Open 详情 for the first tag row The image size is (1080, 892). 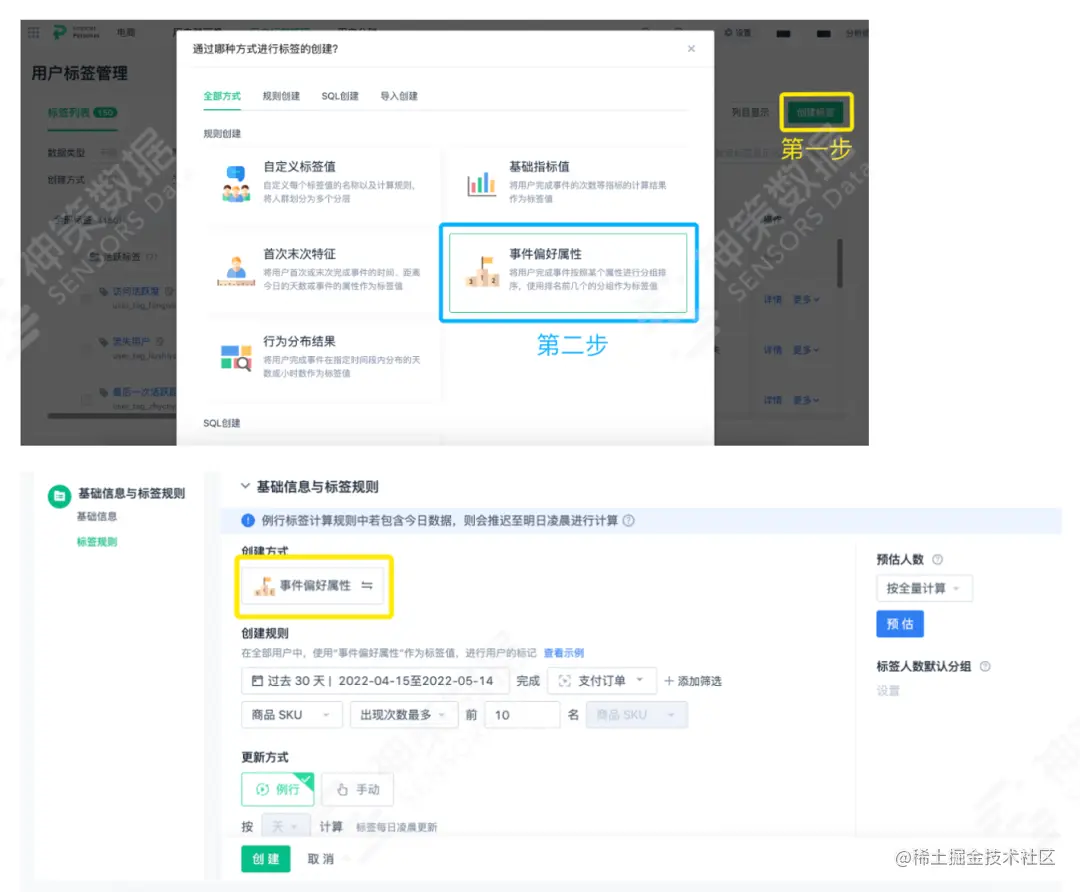coord(773,300)
